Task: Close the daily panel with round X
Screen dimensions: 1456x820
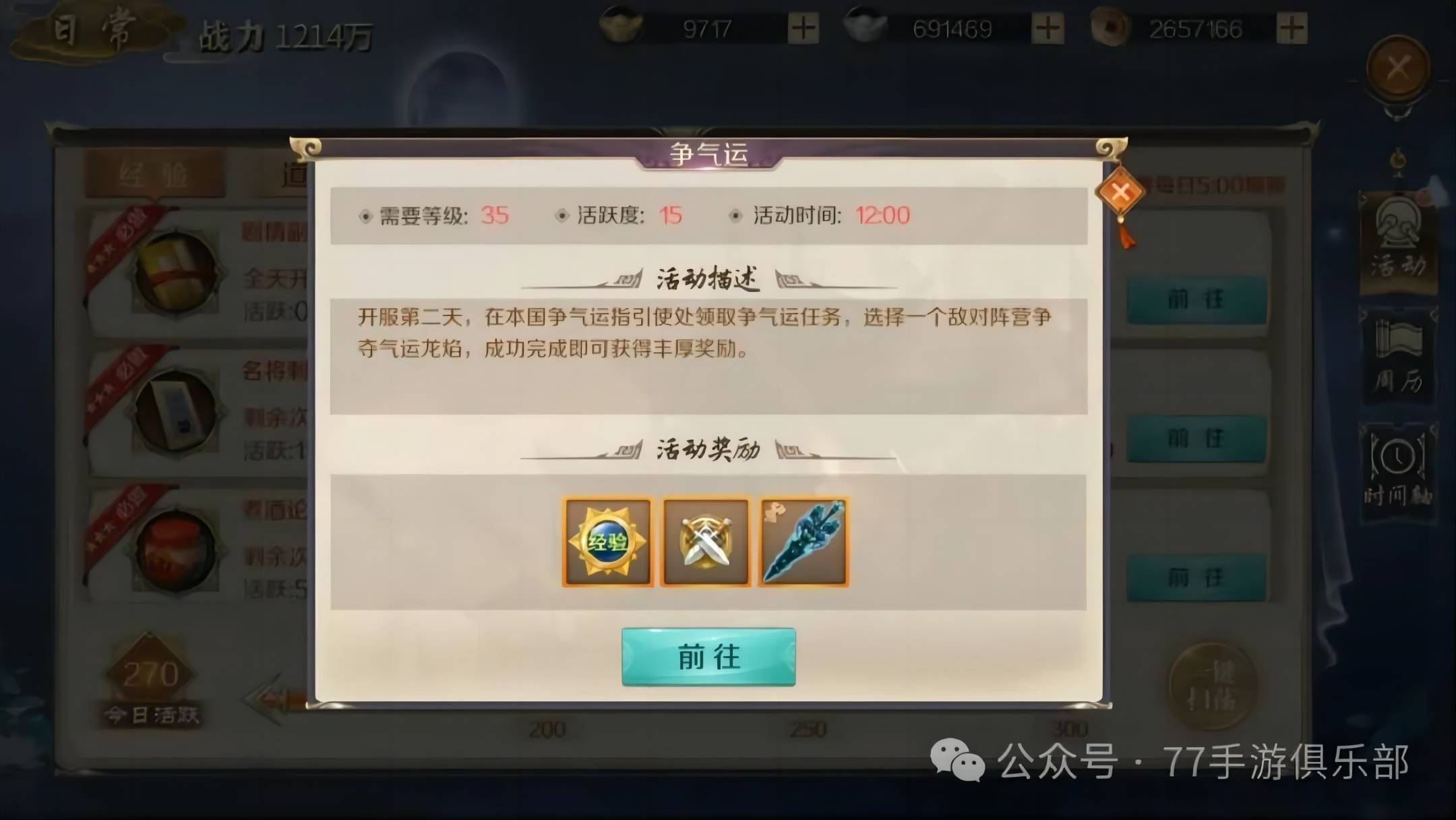Action: click(1398, 68)
